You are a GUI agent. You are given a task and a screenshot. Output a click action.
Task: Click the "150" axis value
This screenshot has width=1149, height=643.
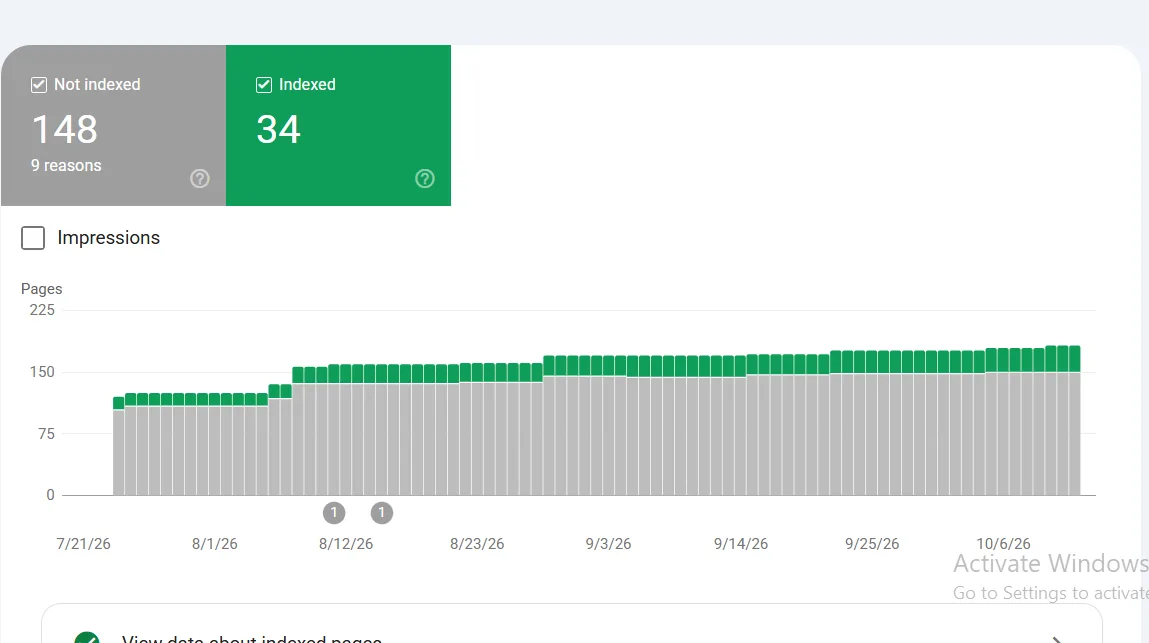tap(42, 372)
